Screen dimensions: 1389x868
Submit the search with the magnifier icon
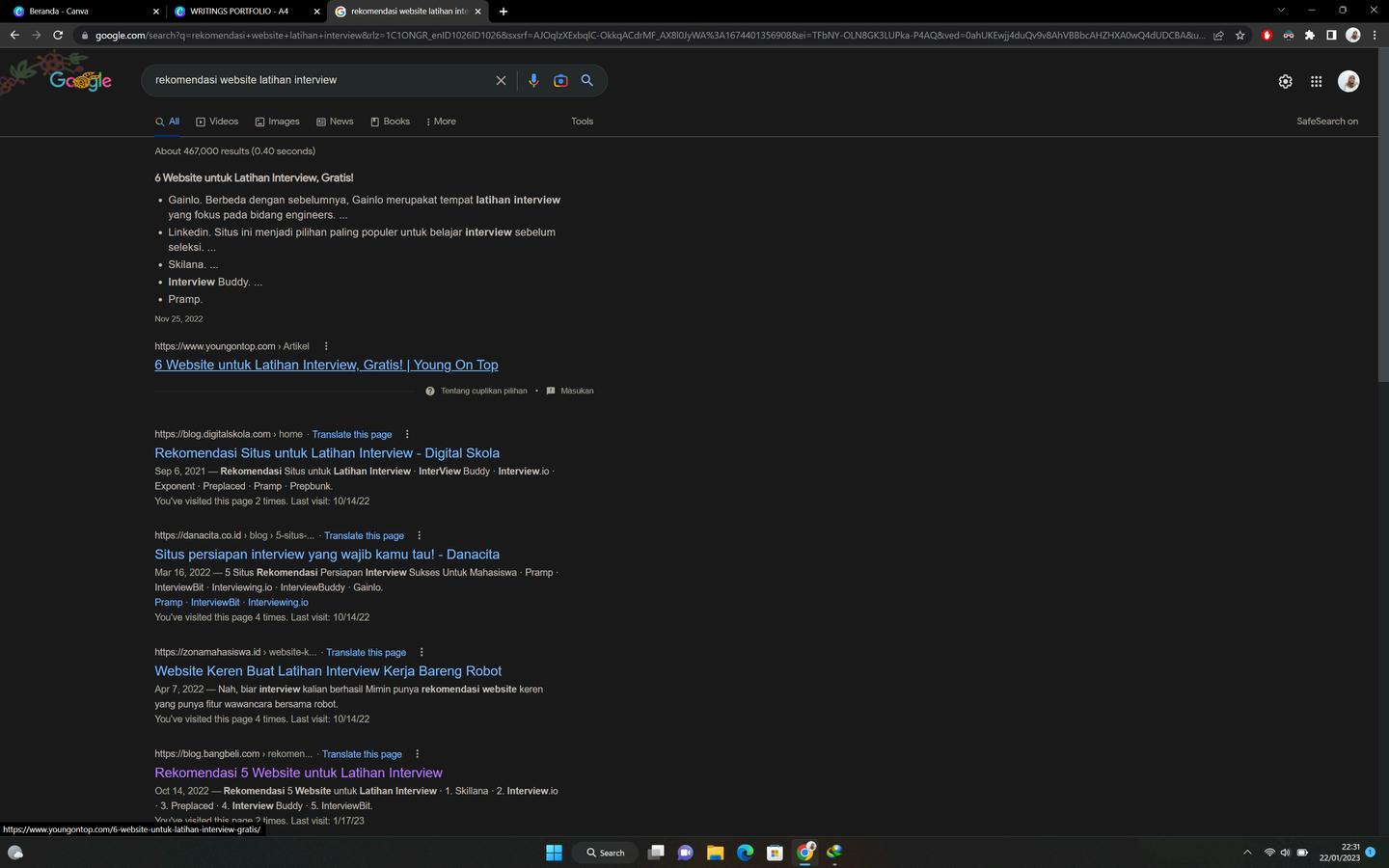point(586,81)
